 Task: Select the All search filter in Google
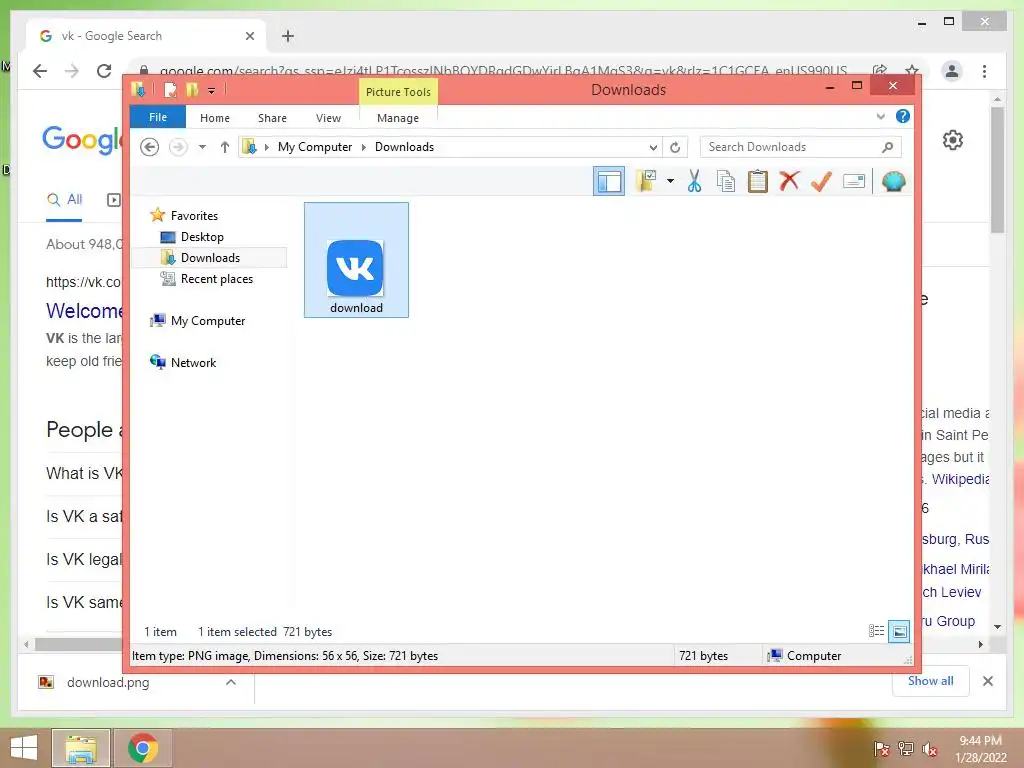pos(65,200)
